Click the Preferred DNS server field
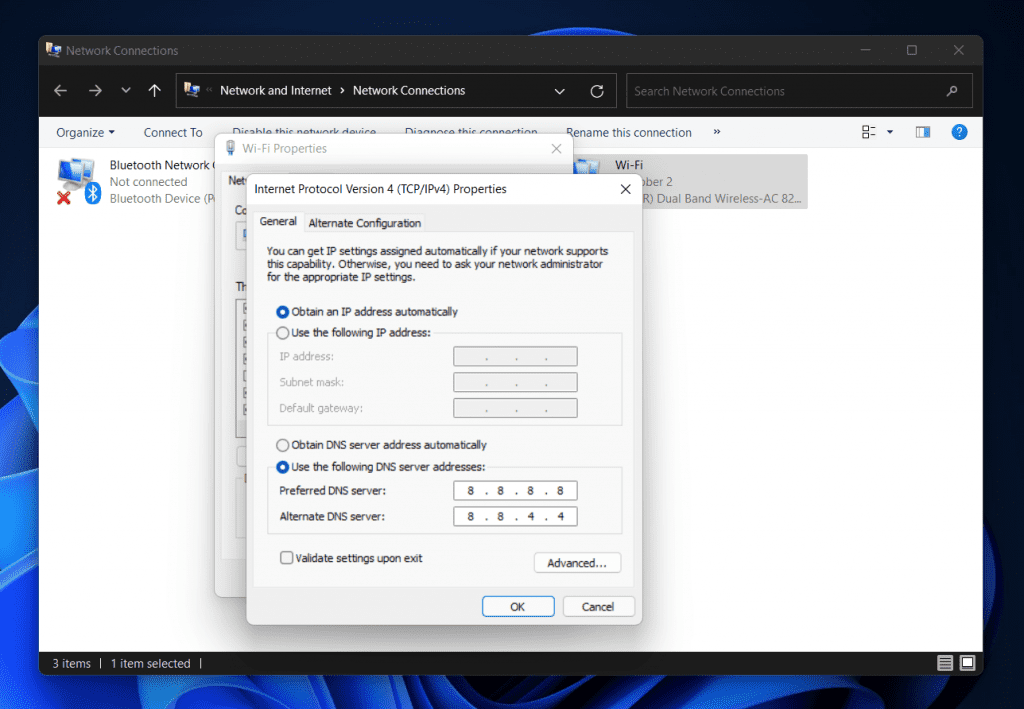1024x709 pixels. click(x=515, y=491)
